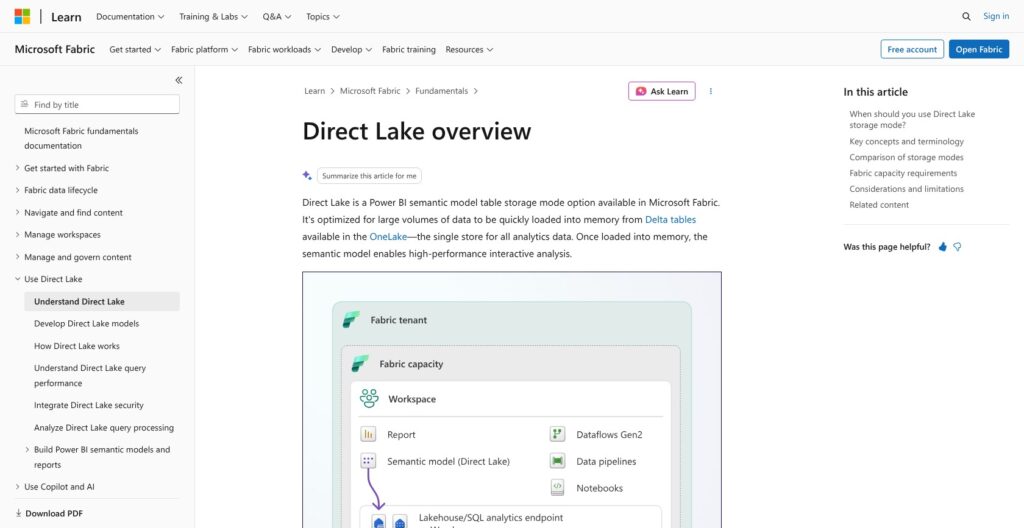Screen dimensions: 1024x528
Task: Click the Learn site title
Action: click(66, 17)
